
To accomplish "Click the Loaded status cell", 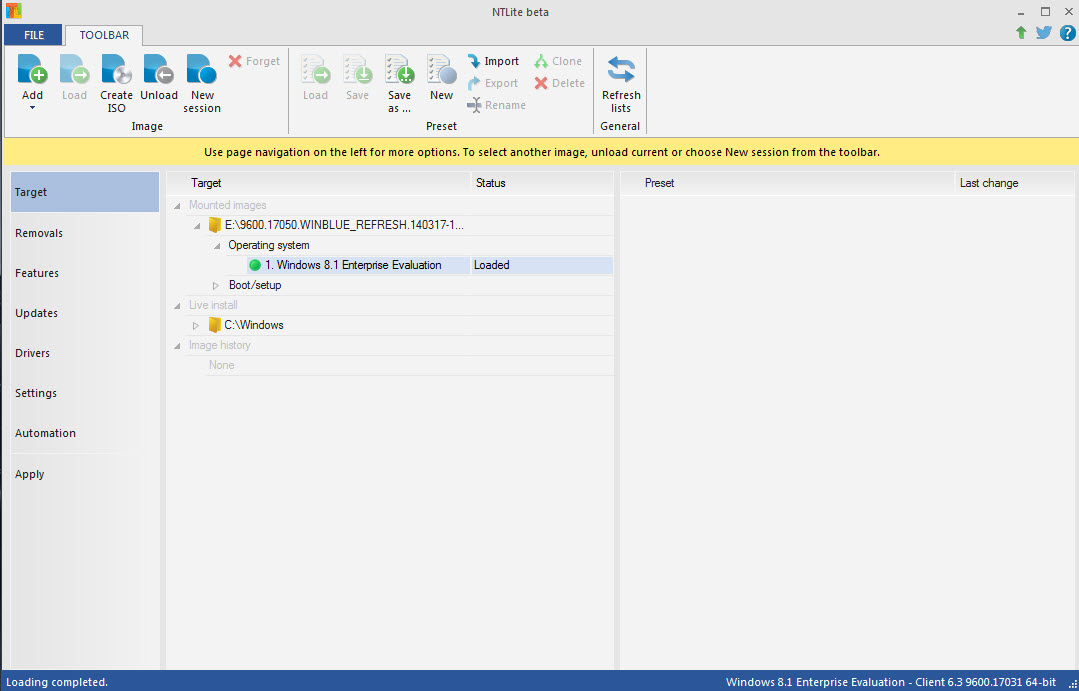I will [x=542, y=265].
